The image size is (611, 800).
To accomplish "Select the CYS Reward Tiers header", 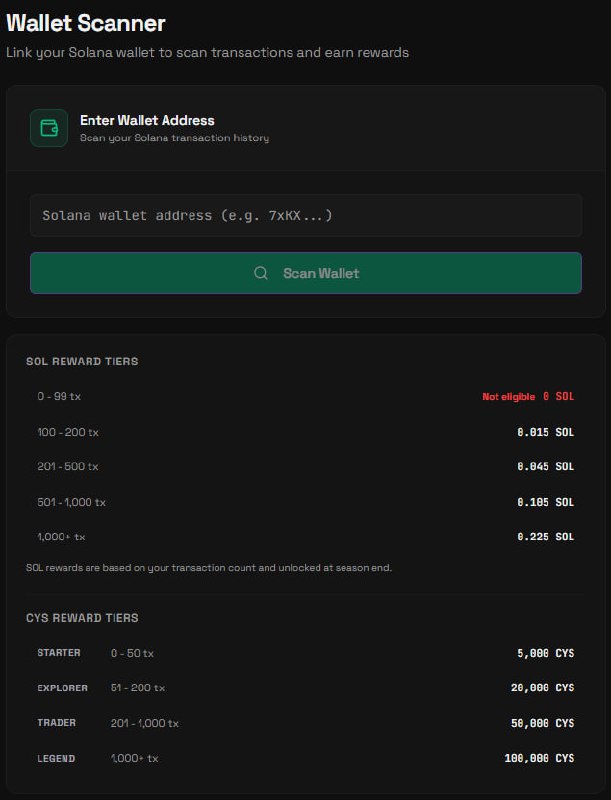I will pos(82,618).
